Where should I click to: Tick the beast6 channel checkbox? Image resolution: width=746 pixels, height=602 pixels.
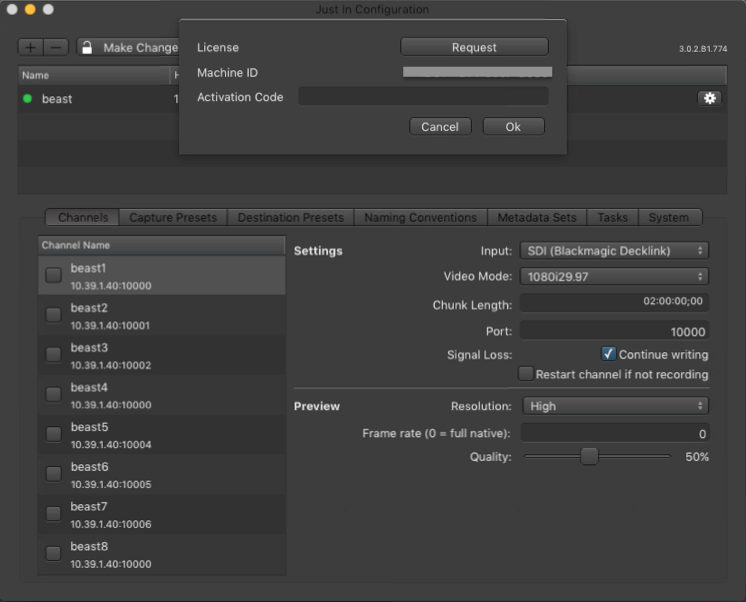53,474
